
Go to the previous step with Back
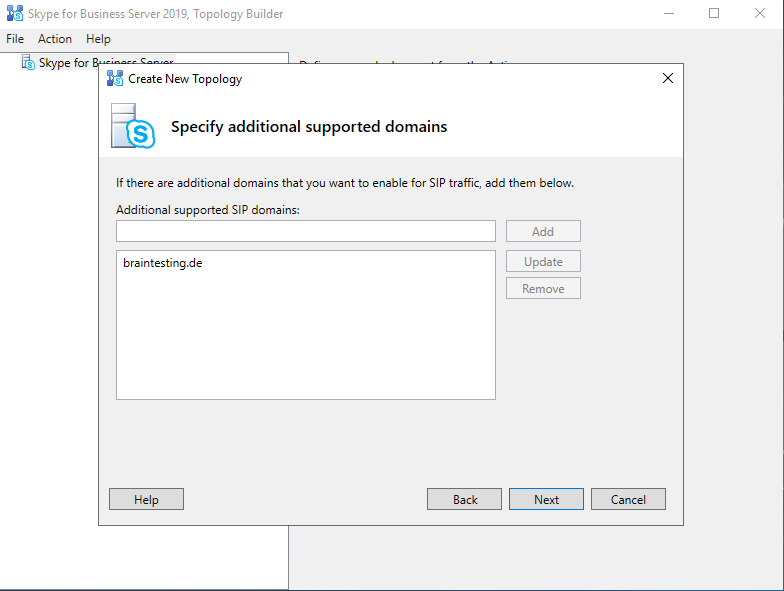[x=465, y=499]
